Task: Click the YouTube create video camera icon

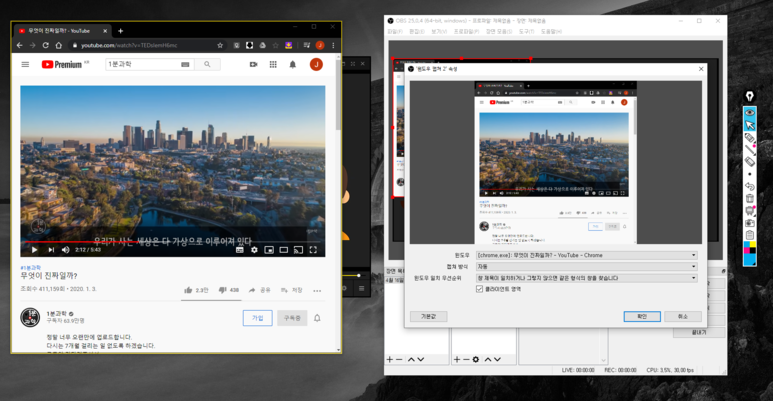Action: (253, 65)
